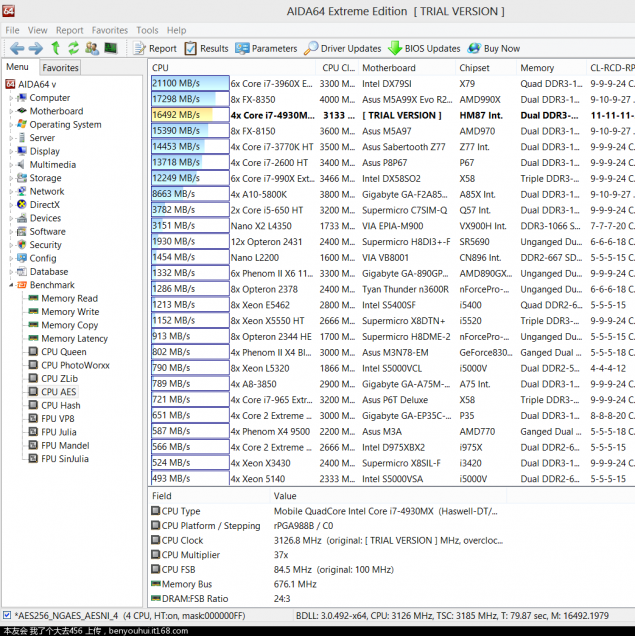The image size is (635, 636).
Task: Click the users icon in toolbar
Action: click(92, 48)
